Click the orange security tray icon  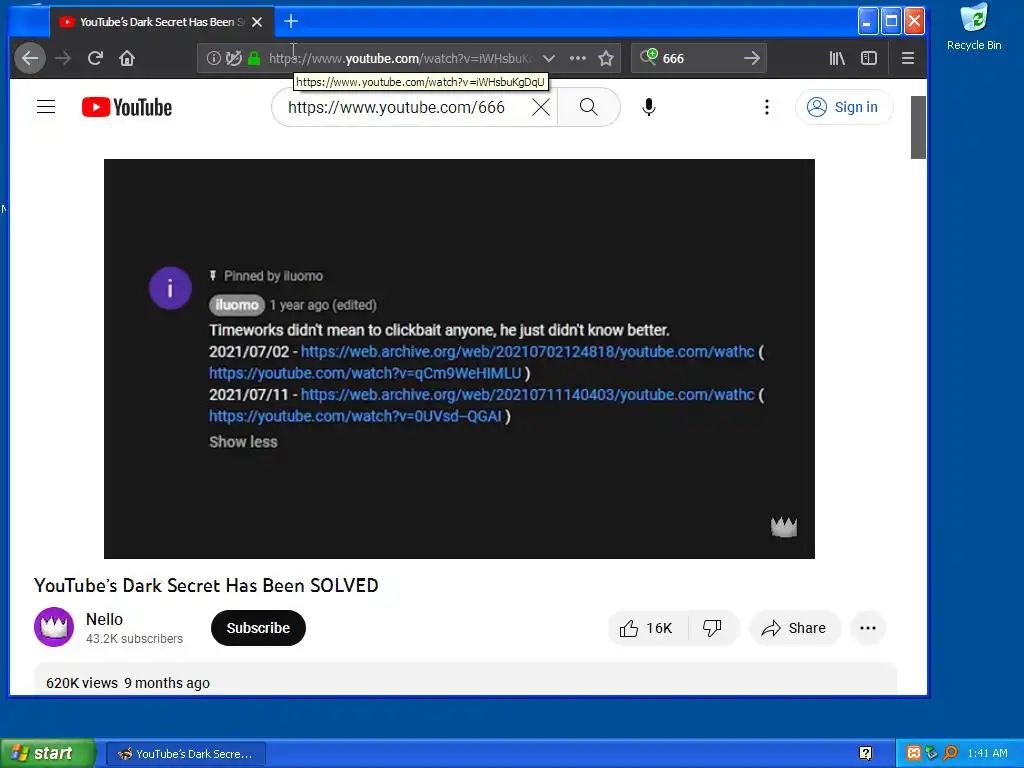coord(914,754)
